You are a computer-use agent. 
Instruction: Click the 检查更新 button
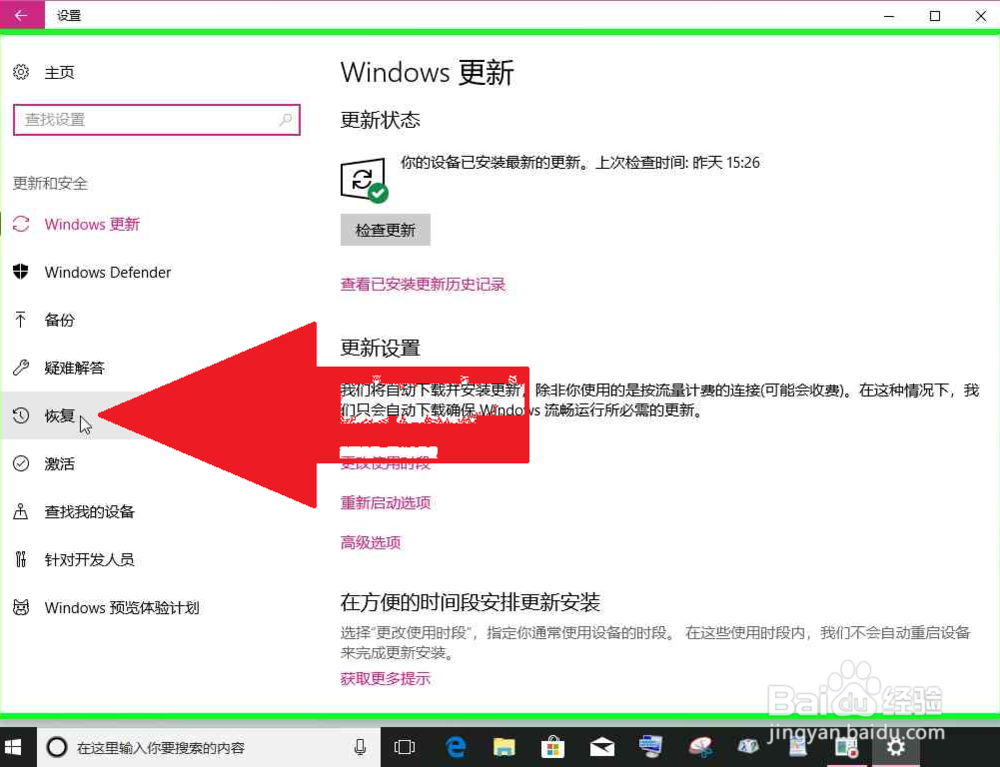pos(385,230)
